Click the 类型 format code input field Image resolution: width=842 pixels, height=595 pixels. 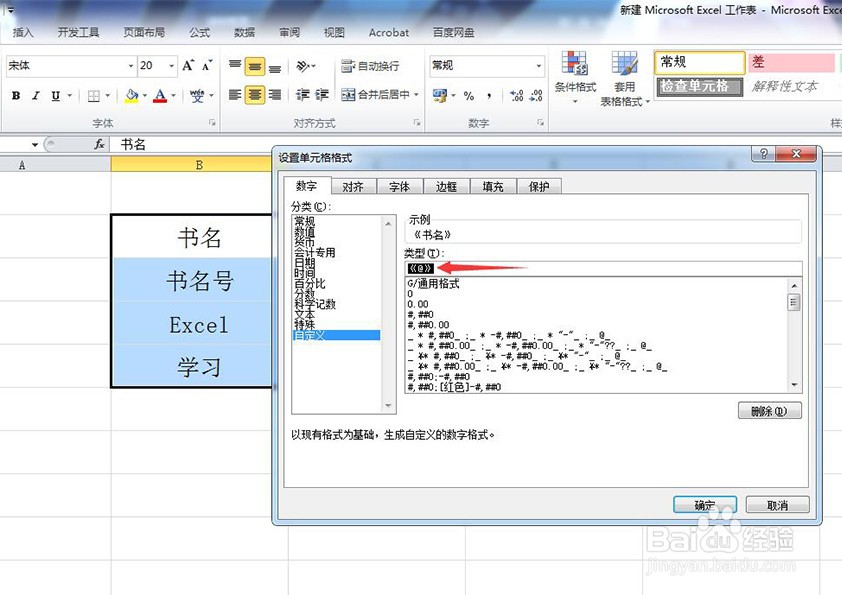[603, 268]
